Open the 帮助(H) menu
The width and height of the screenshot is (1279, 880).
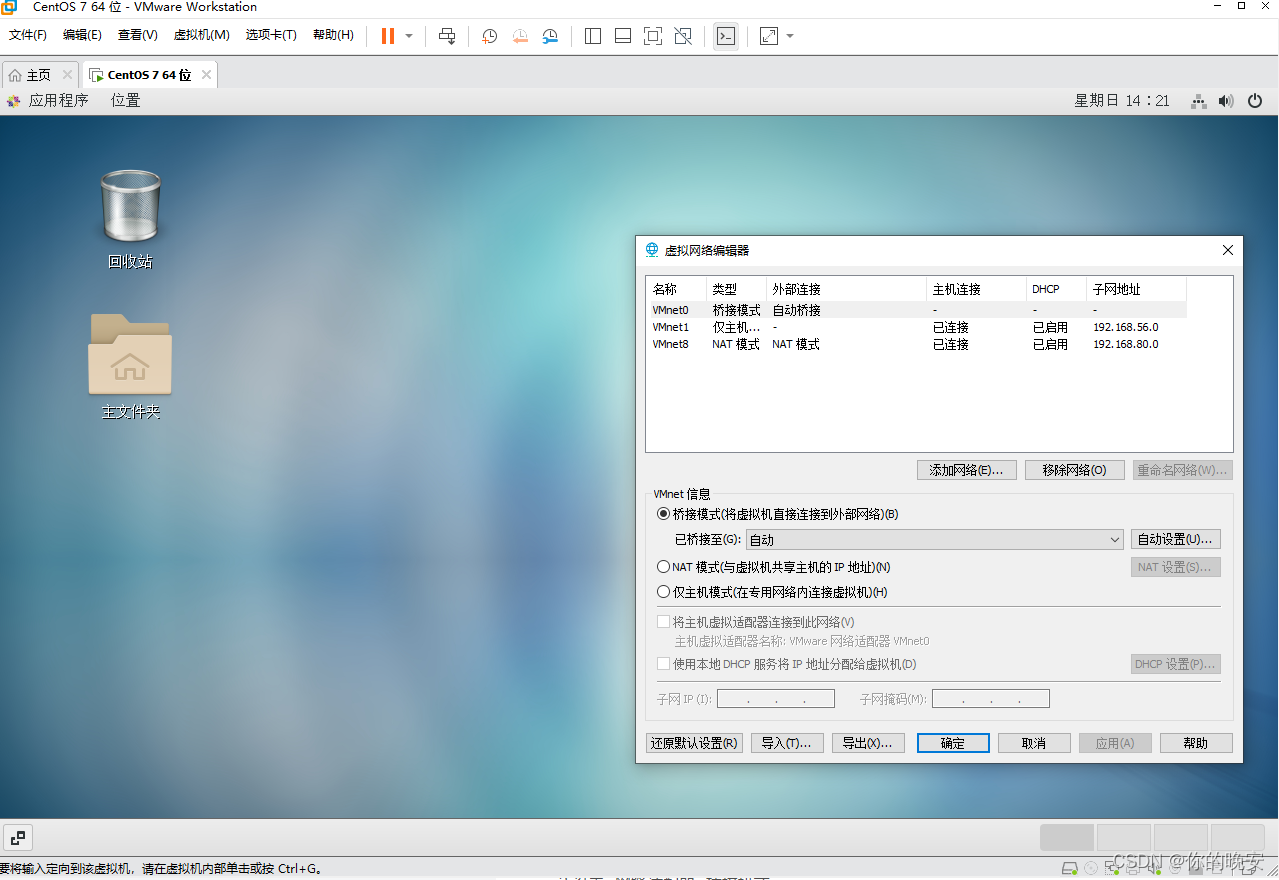pos(333,35)
